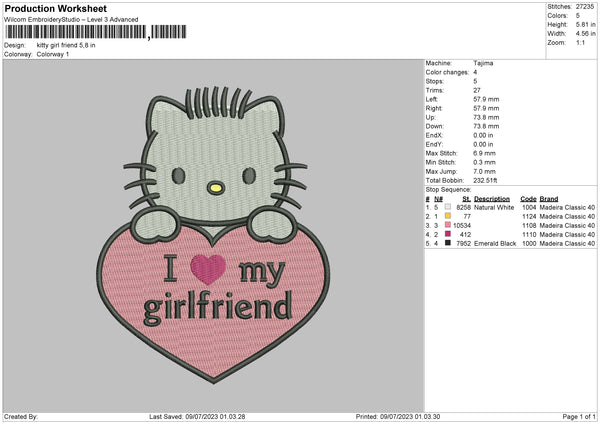
Task: Click the Natural White color swatch
Action: [447, 207]
